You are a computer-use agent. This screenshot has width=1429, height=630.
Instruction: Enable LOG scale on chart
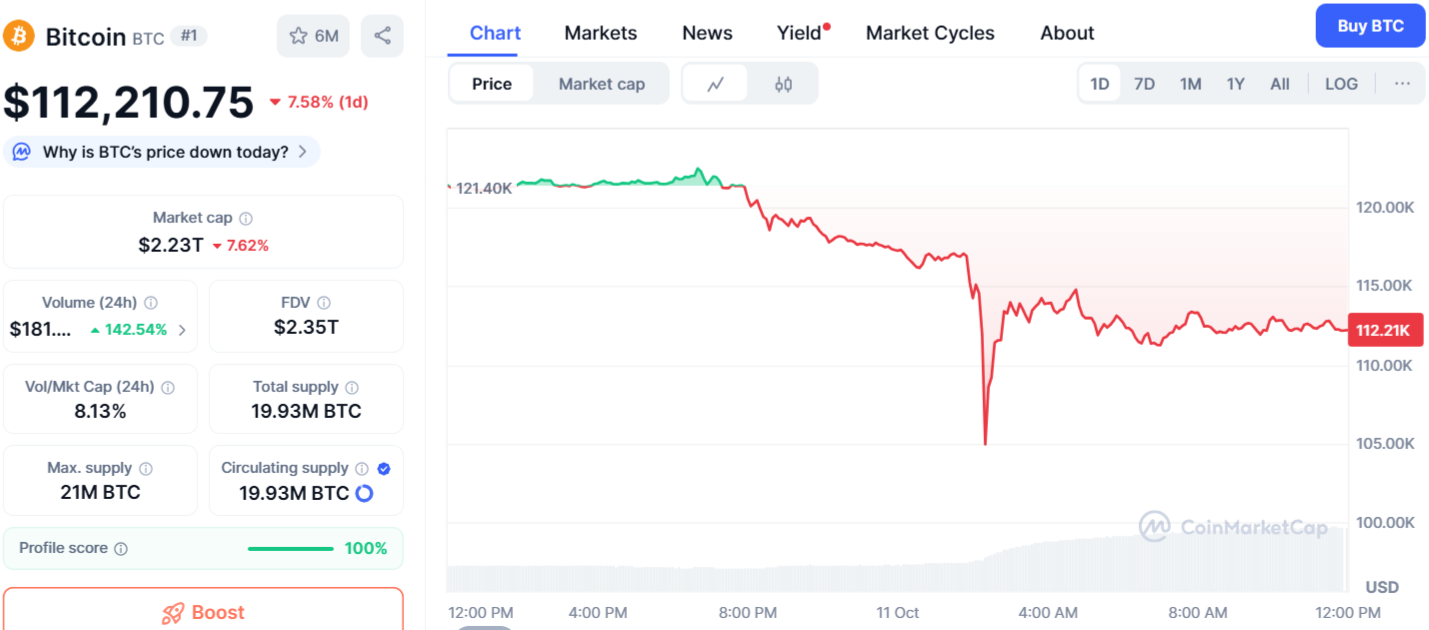[x=1341, y=84]
